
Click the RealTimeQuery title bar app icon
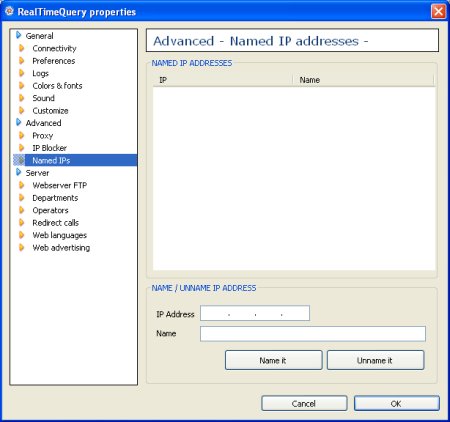pyautogui.click(x=9, y=12)
